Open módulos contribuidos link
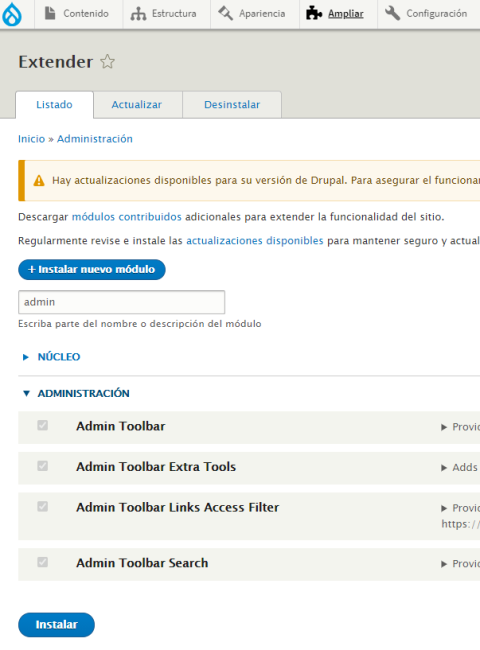The image size is (480, 650). 127,217
